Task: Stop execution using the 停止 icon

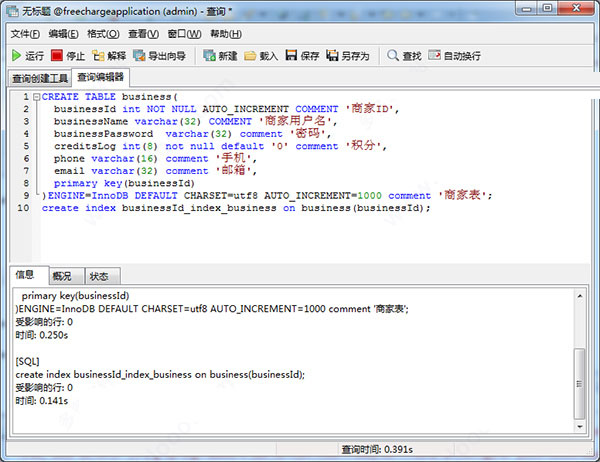Action: pos(68,56)
